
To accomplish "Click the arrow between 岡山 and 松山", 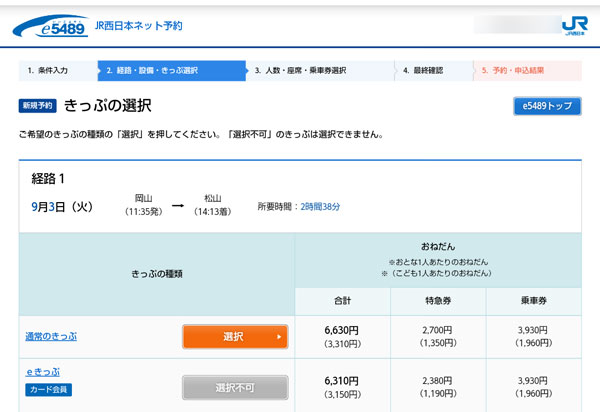I will (177, 206).
